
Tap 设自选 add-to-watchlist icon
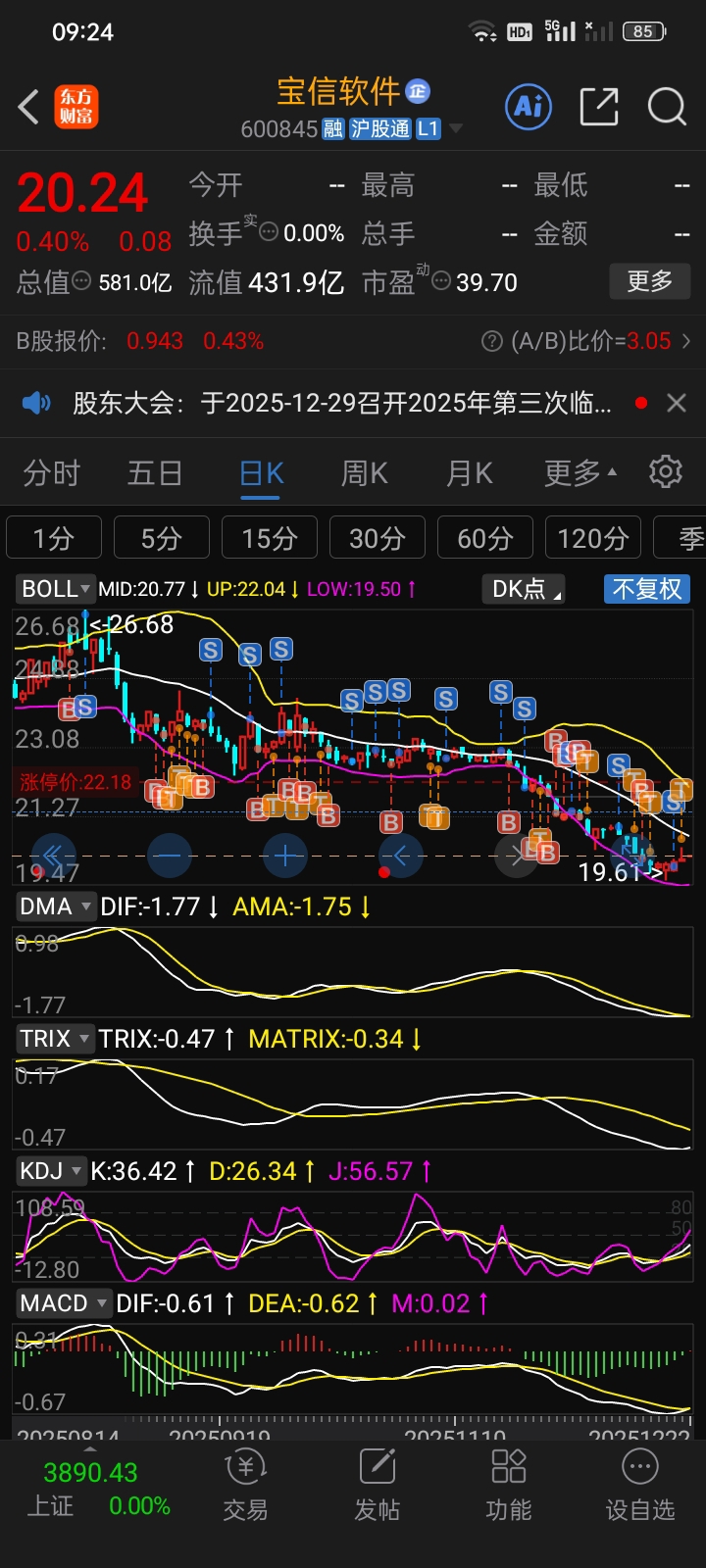click(640, 1486)
